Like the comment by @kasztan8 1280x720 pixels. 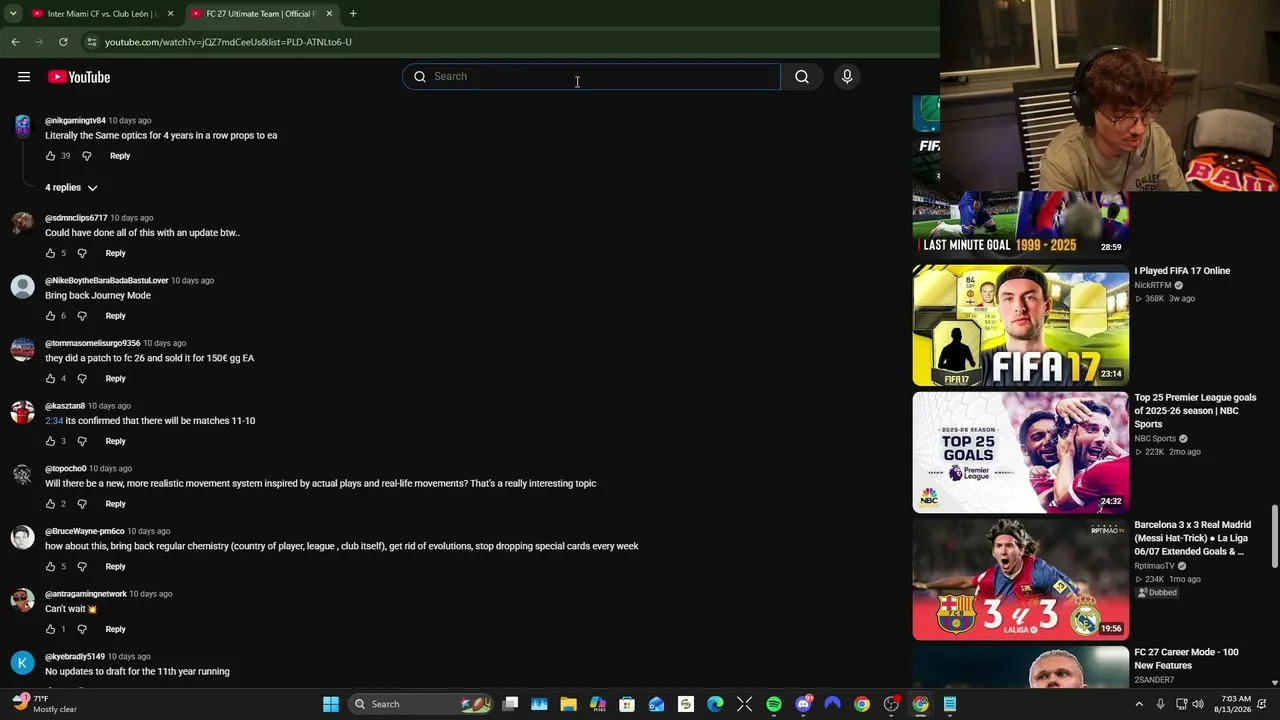point(50,441)
